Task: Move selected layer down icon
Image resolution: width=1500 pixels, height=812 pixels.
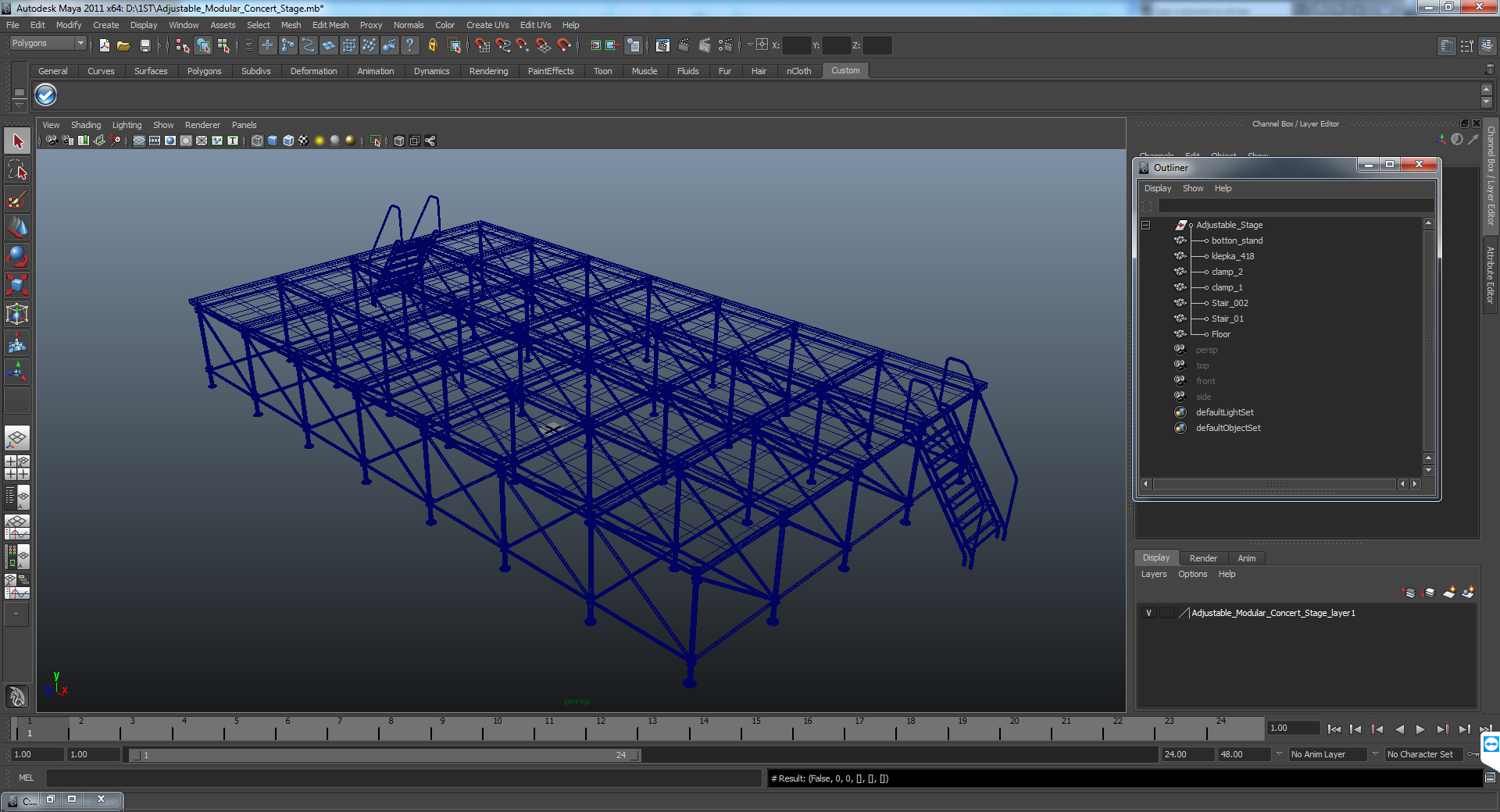Action: pos(1429,593)
